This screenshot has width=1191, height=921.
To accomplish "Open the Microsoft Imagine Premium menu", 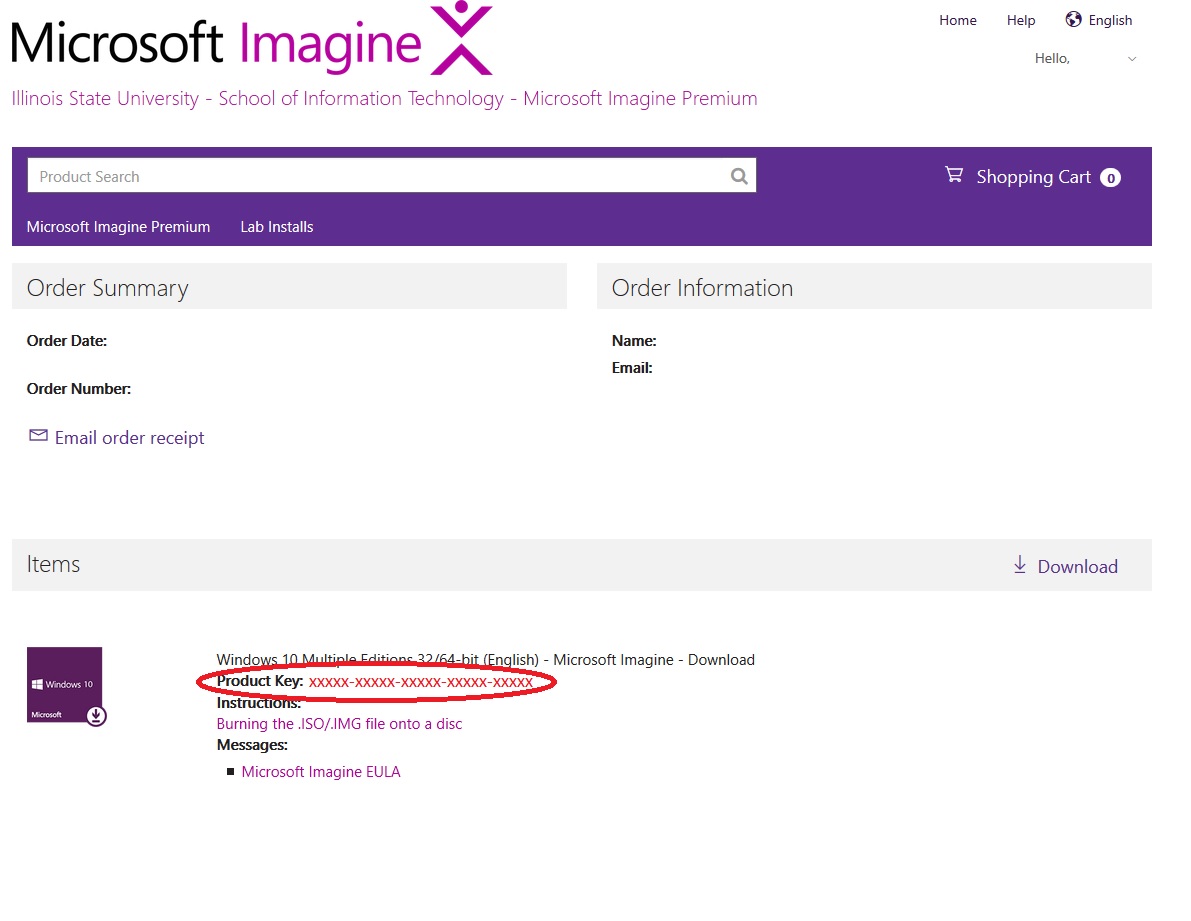I will [118, 227].
